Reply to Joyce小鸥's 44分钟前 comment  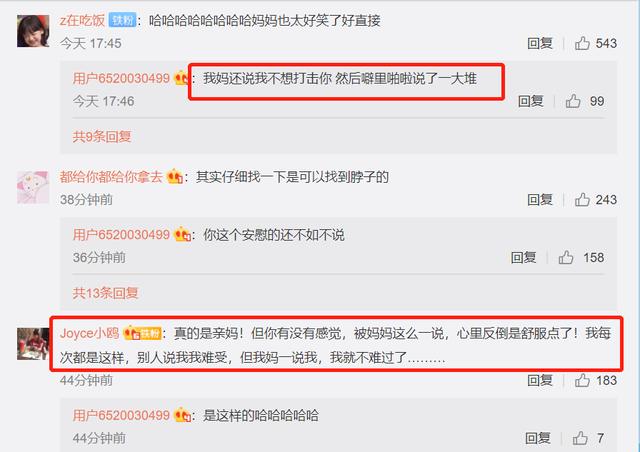tap(540, 380)
